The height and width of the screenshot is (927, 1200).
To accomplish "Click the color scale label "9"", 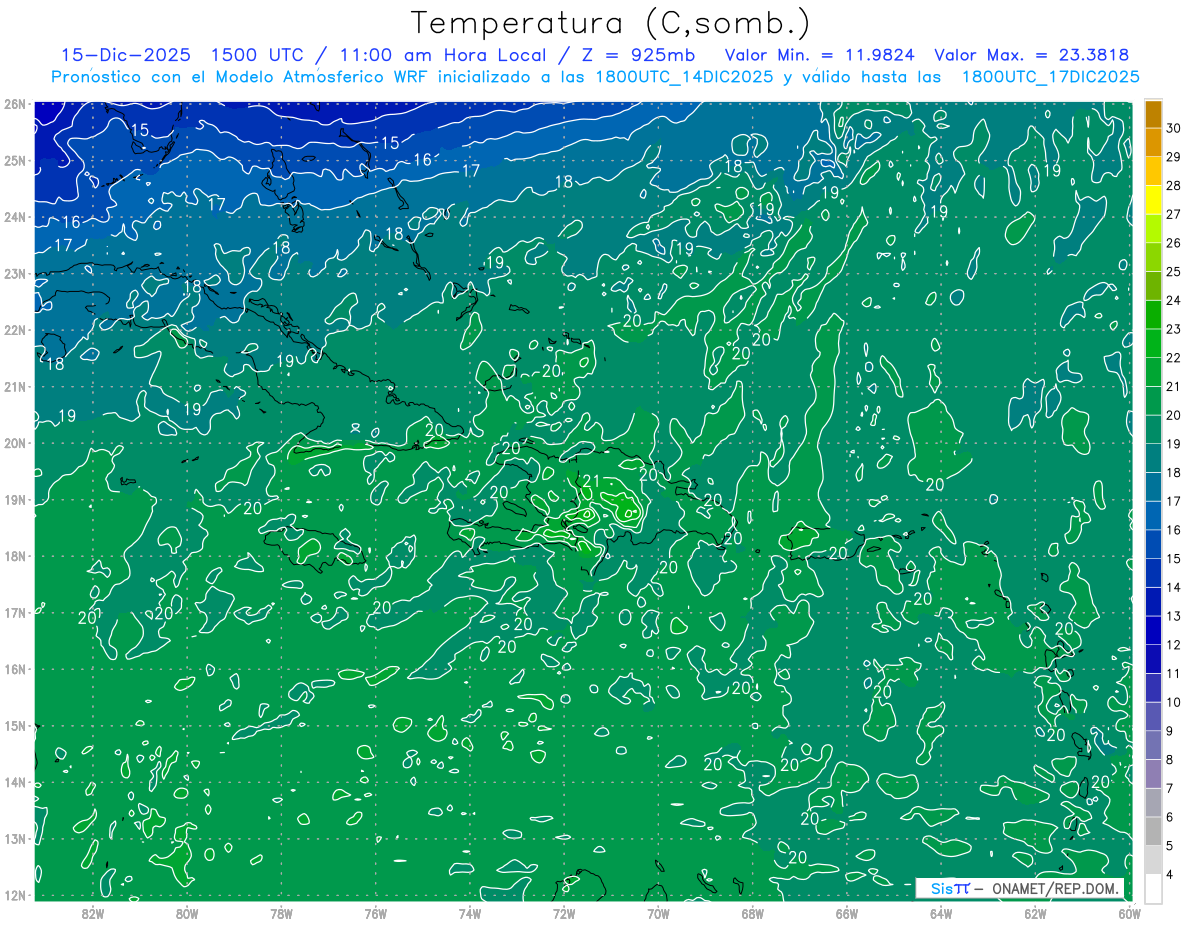I will pyautogui.click(x=1170, y=731).
